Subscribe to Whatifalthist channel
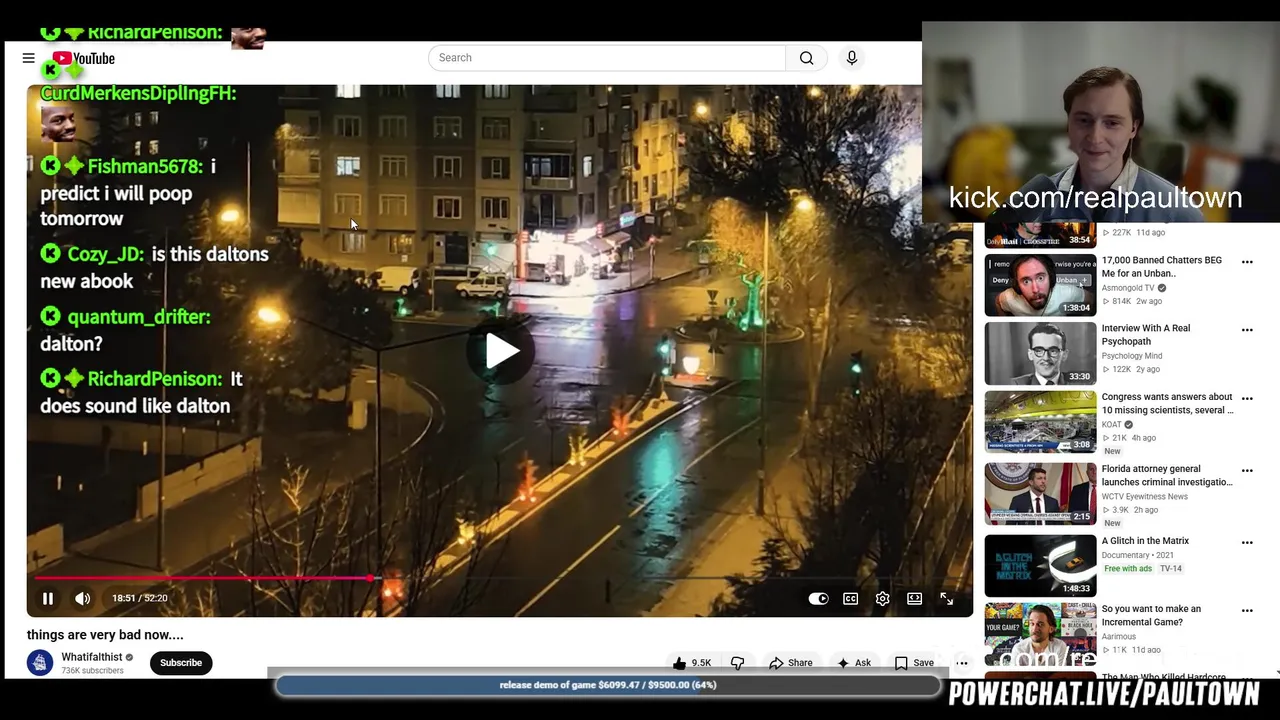Image resolution: width=1280 pixels, height=720 pixels. [x=181, y=662]
